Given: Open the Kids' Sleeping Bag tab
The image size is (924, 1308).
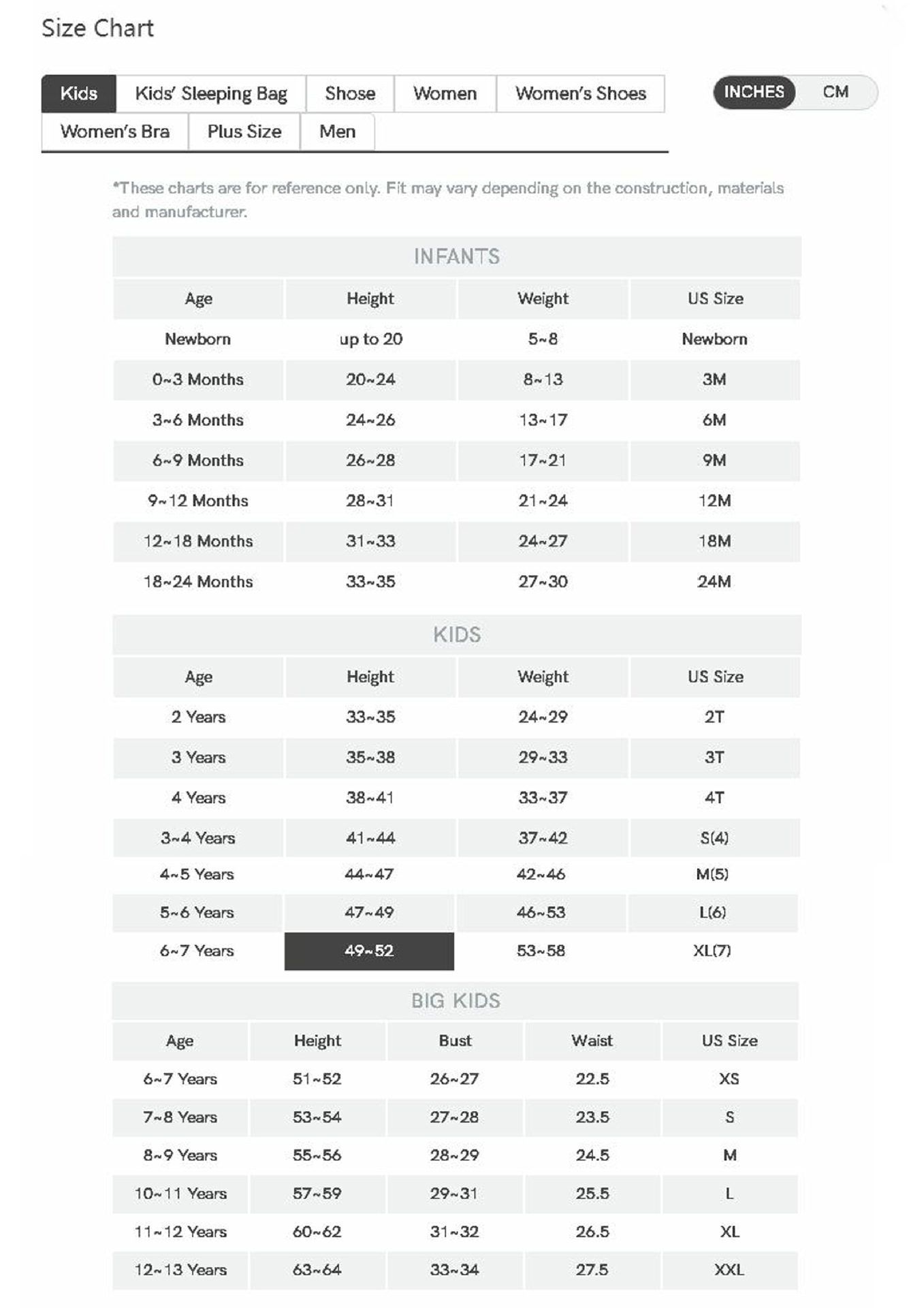Looking at the screenshot, I should 211,93.
